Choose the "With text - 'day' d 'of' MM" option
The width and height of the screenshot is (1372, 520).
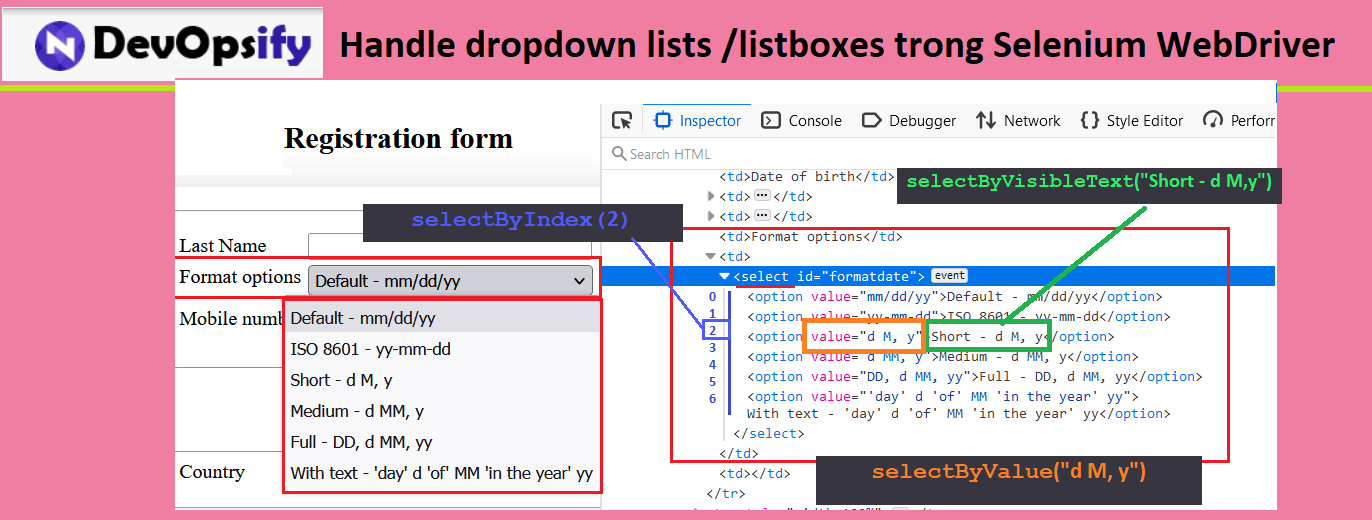(x=443, y=473)
